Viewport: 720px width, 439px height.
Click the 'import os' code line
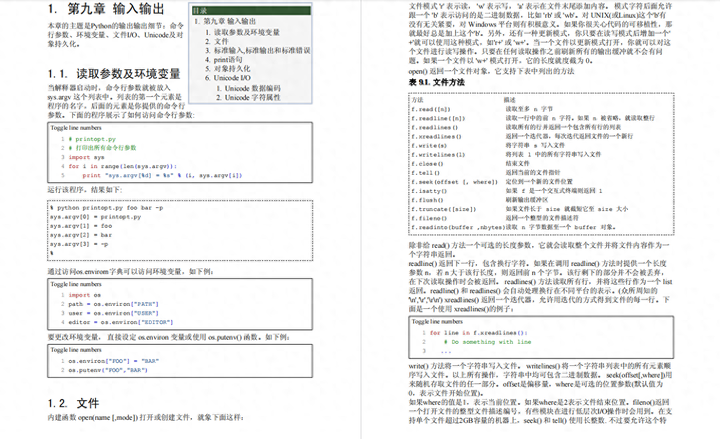(x=84, y=295)
